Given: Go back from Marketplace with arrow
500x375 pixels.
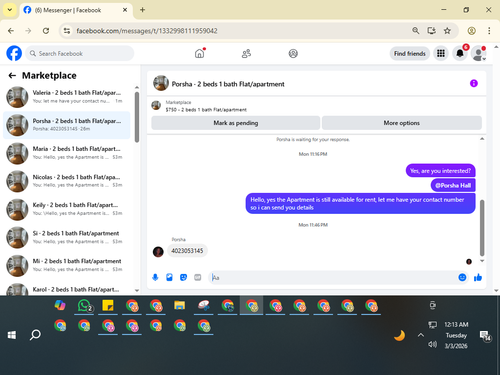Looking at the screenshot, I should point(12,76).
